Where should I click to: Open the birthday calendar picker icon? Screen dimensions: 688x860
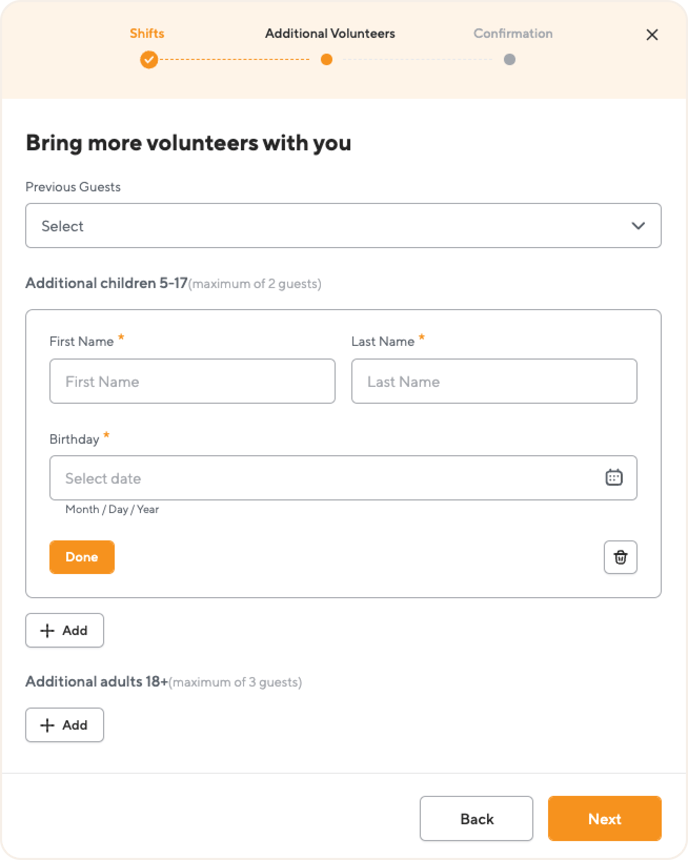(614, 478)
